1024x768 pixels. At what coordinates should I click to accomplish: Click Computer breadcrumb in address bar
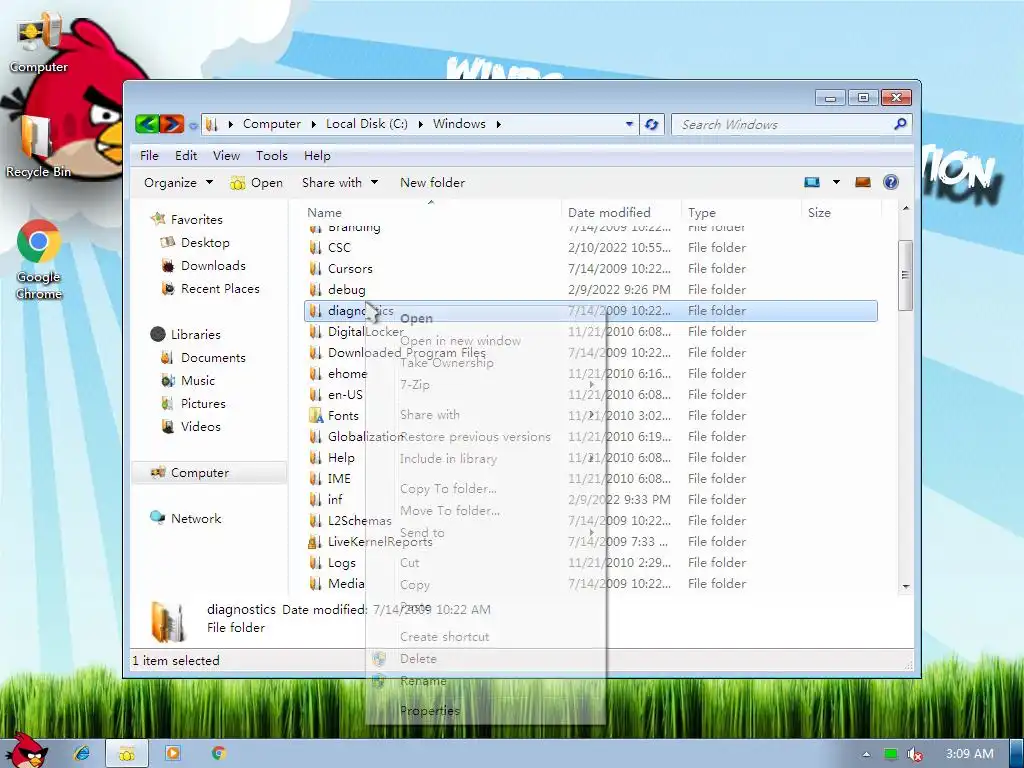coord(272,123)
